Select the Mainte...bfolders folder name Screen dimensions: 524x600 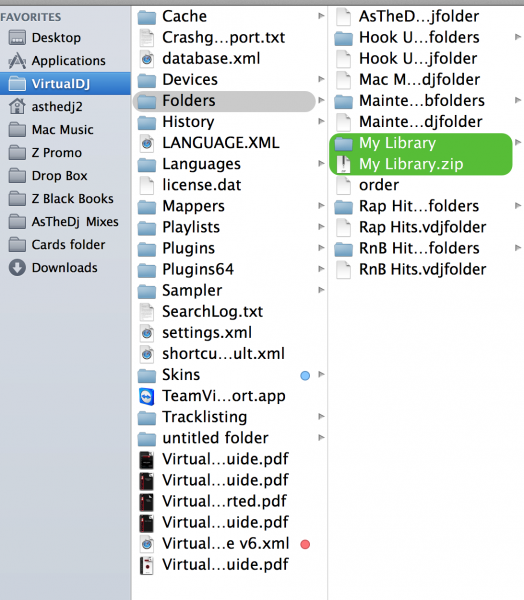422,101
